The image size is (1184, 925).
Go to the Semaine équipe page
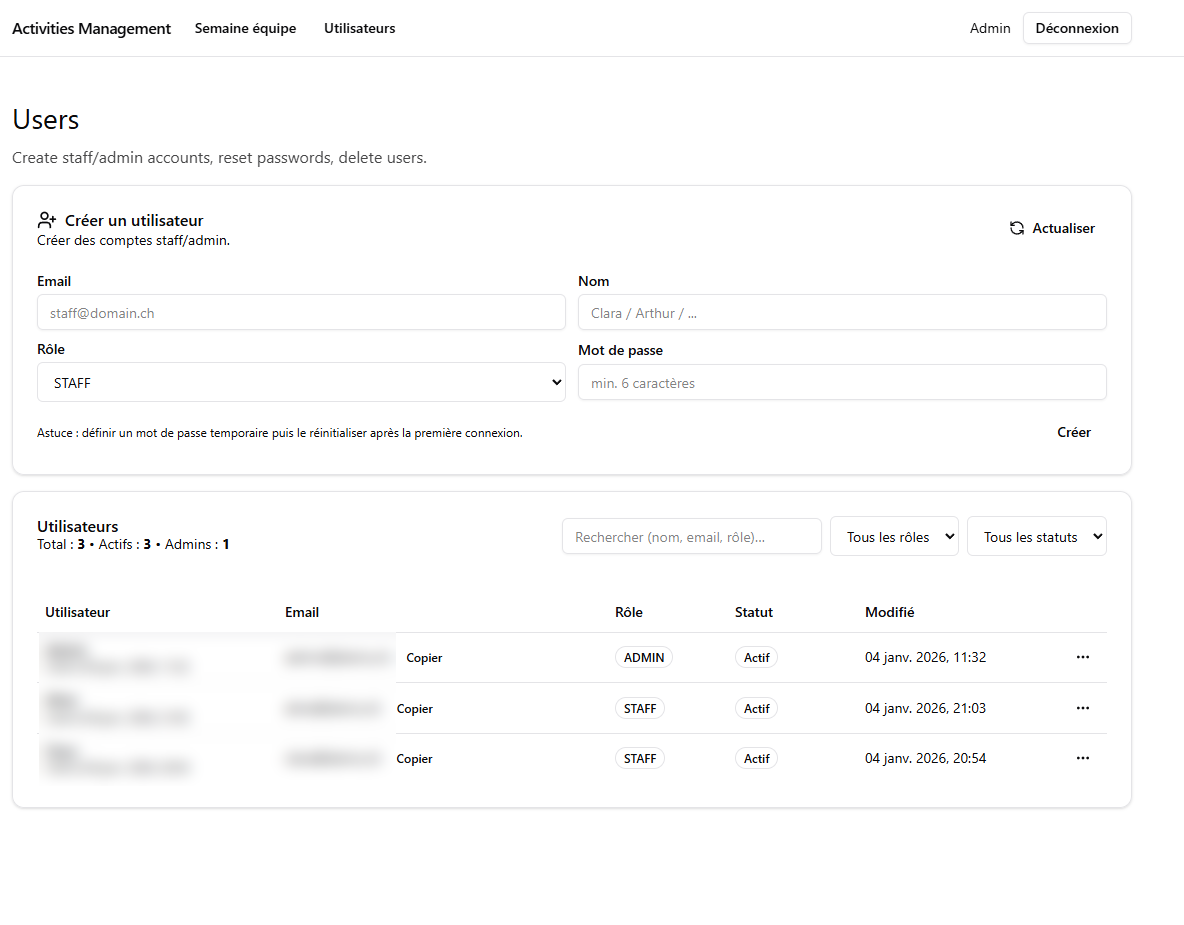coord(245,28)
